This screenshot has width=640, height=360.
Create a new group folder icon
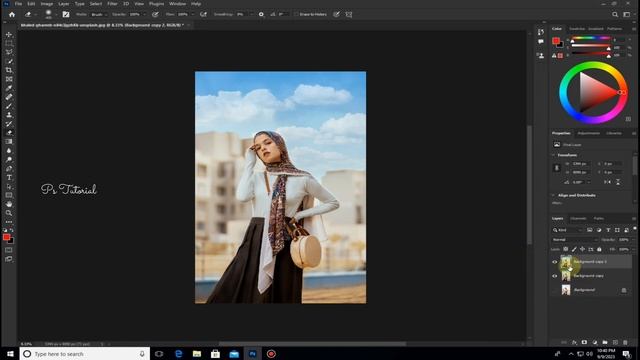click(x=605, y=342)
